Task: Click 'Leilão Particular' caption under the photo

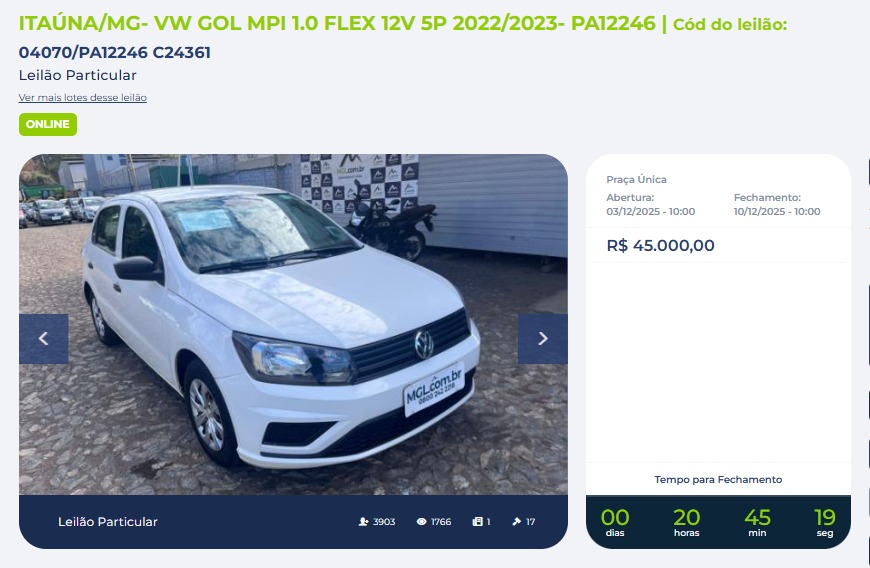Action: (108, 521)
